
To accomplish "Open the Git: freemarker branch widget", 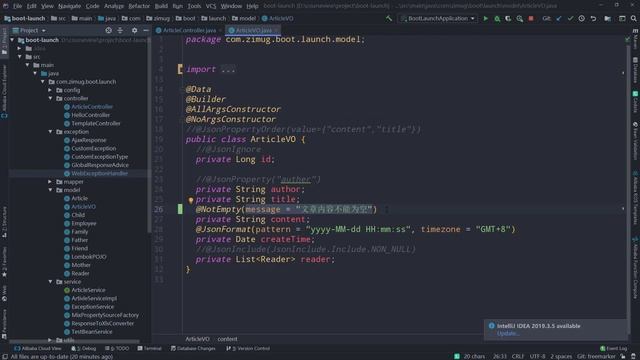I will tap(596, 356).
